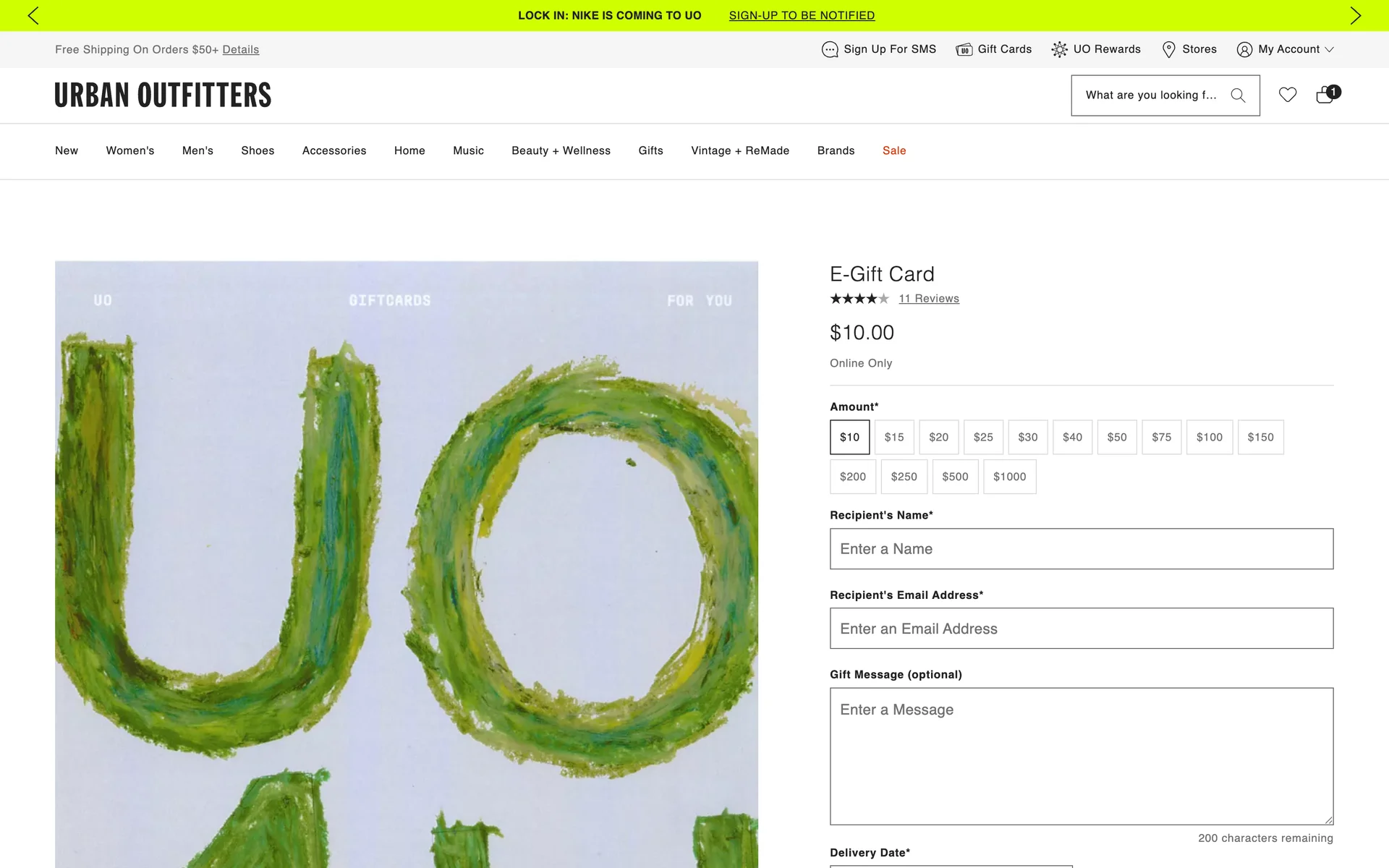The width and height of the screenshot is (1389, 868).
Task: Open the Vintage + ReMade menu
Action: point(740,150)
